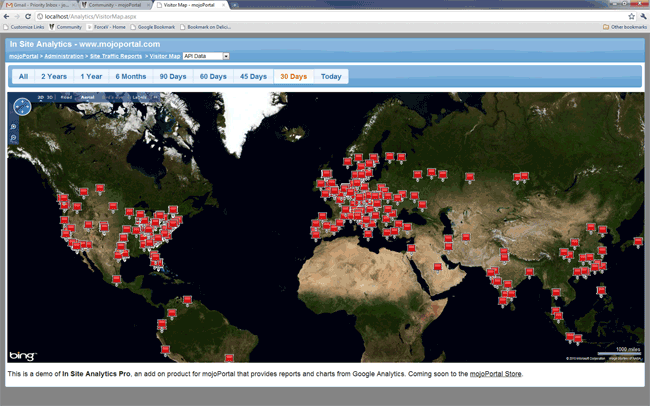This screenshot has width=650, height=406.
Task: Switch the map to Aerial view
Action: coord(87,97)
